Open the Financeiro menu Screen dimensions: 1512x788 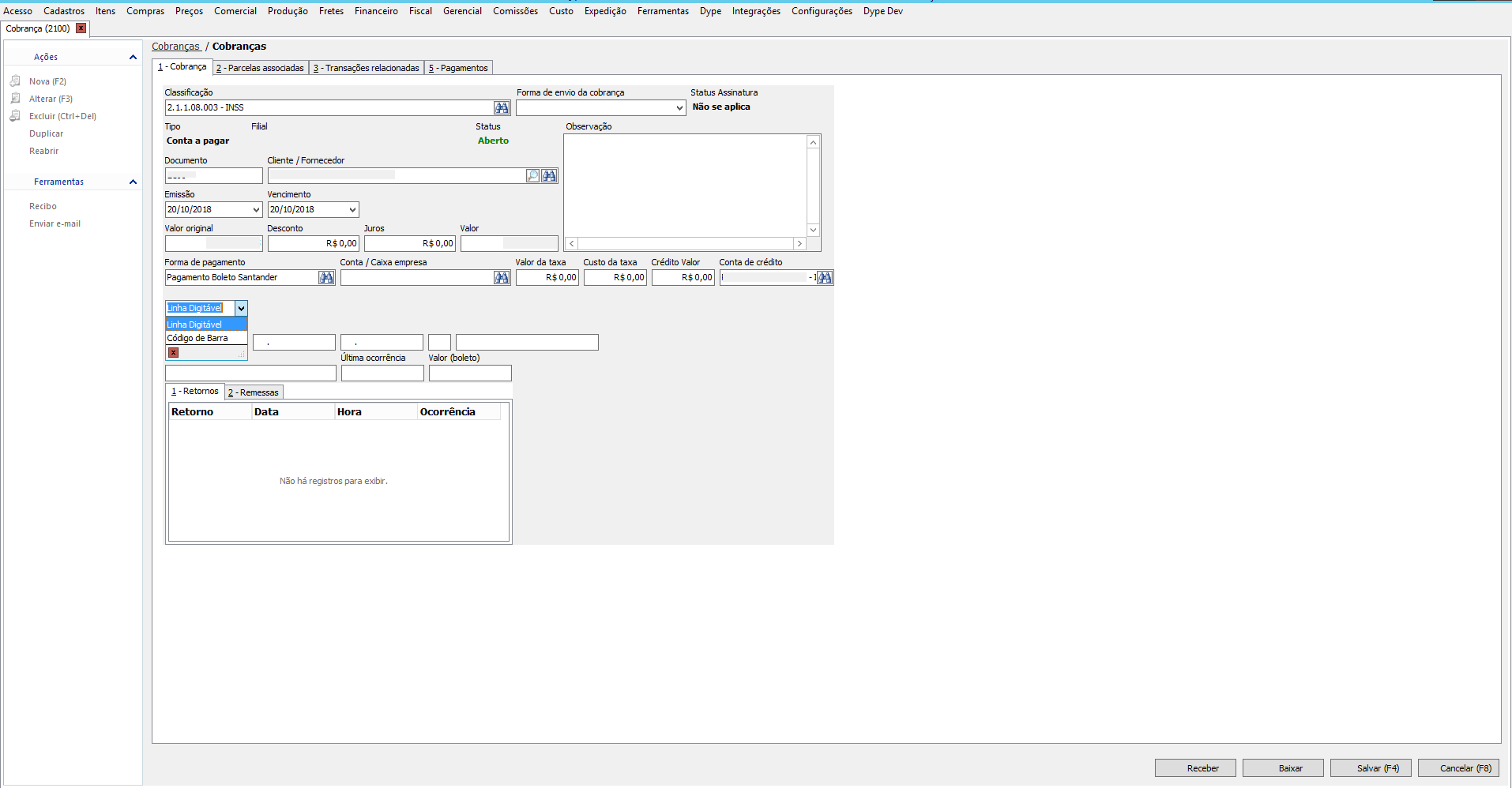tap(376, 11)
